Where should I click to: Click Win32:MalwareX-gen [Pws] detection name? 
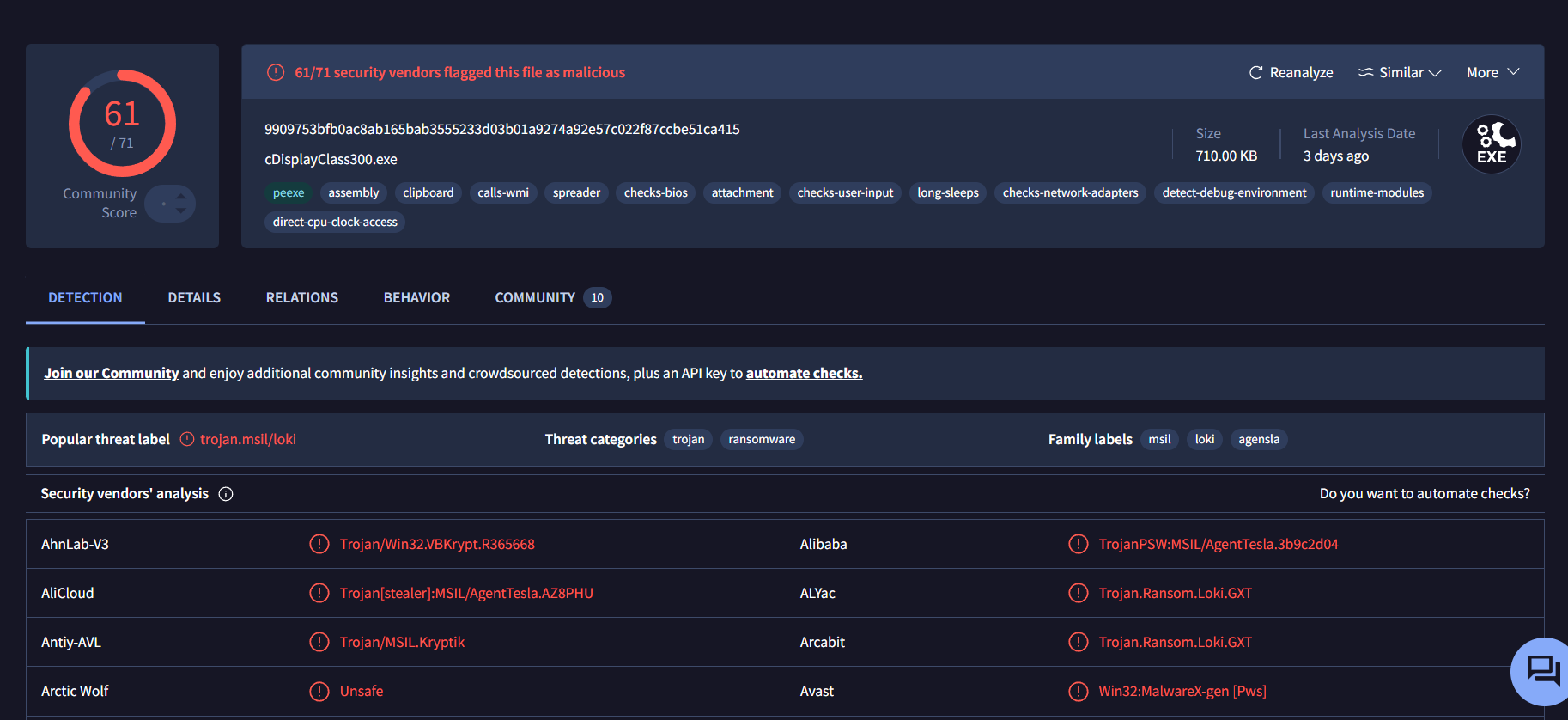click(x=1182, y=691)
